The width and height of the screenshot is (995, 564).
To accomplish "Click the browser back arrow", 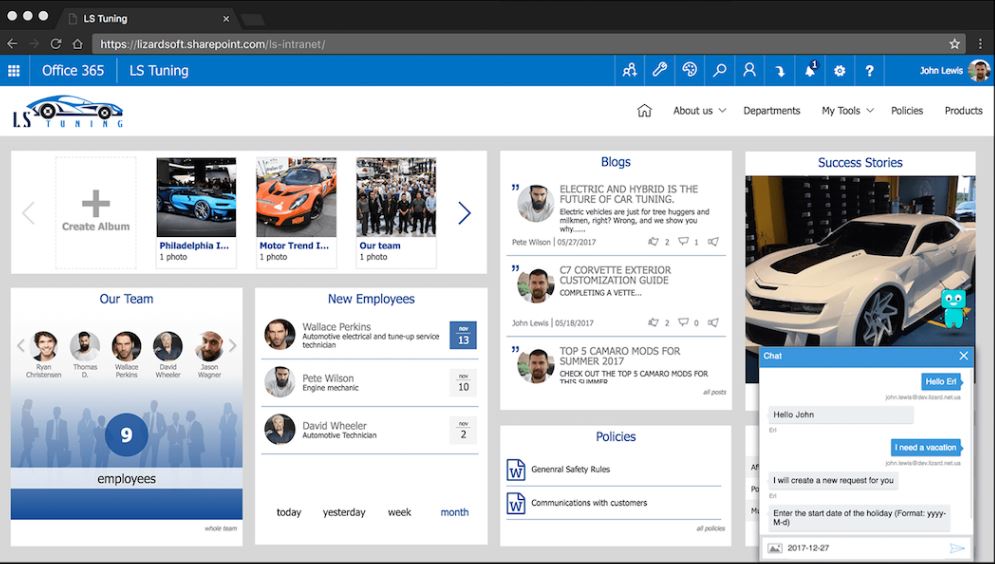I will (13, 44).
